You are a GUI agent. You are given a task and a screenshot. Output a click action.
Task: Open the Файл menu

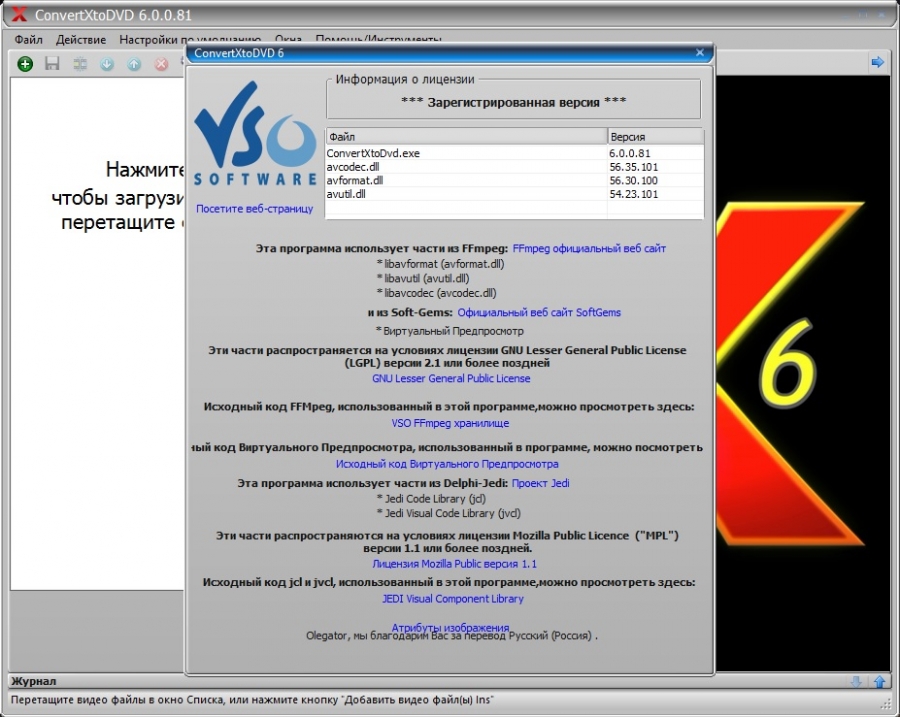(29, 40)
